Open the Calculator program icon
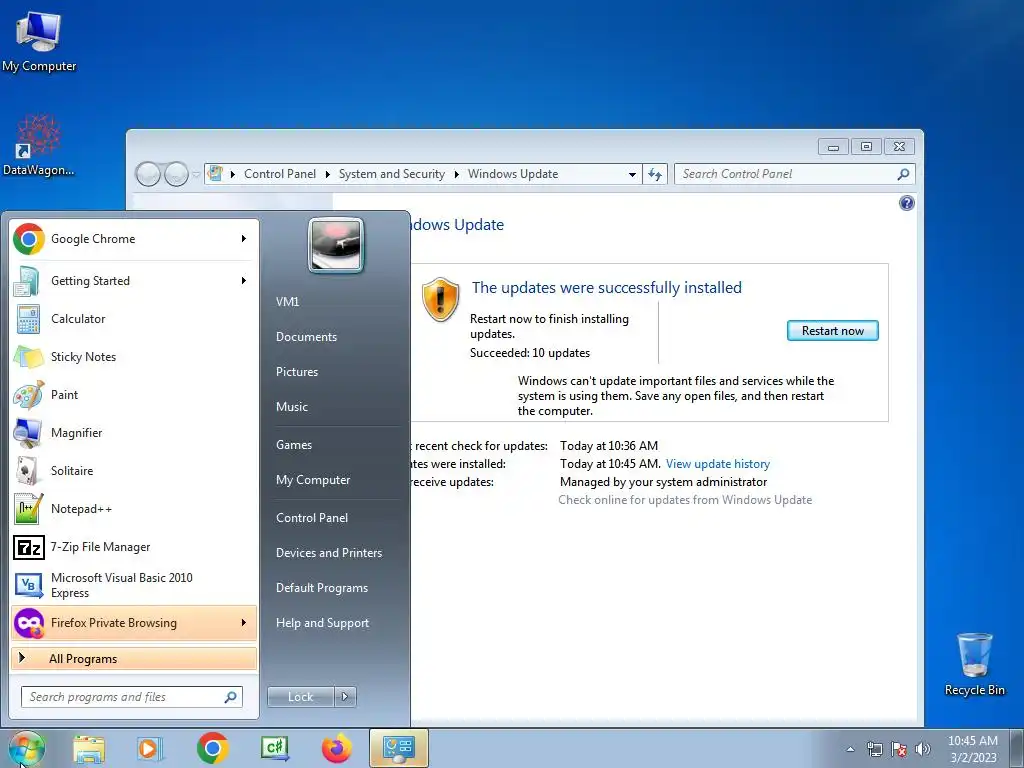 click(x=29, y=319)
